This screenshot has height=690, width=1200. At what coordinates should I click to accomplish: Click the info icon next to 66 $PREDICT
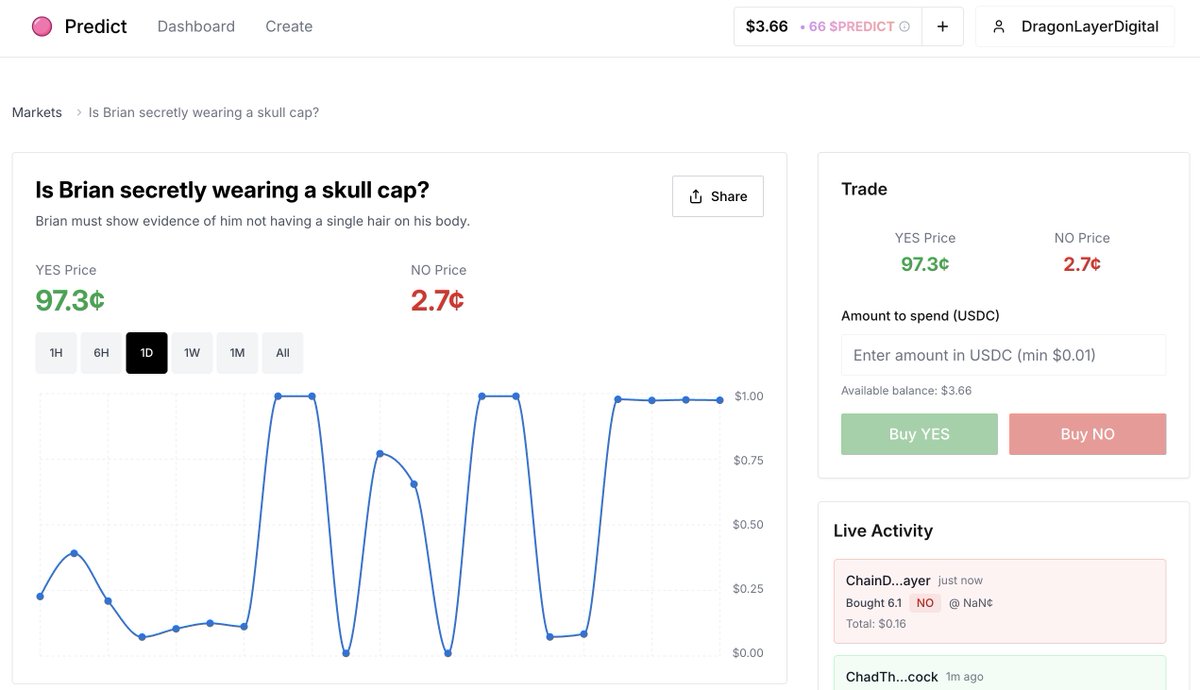point(905,27)
